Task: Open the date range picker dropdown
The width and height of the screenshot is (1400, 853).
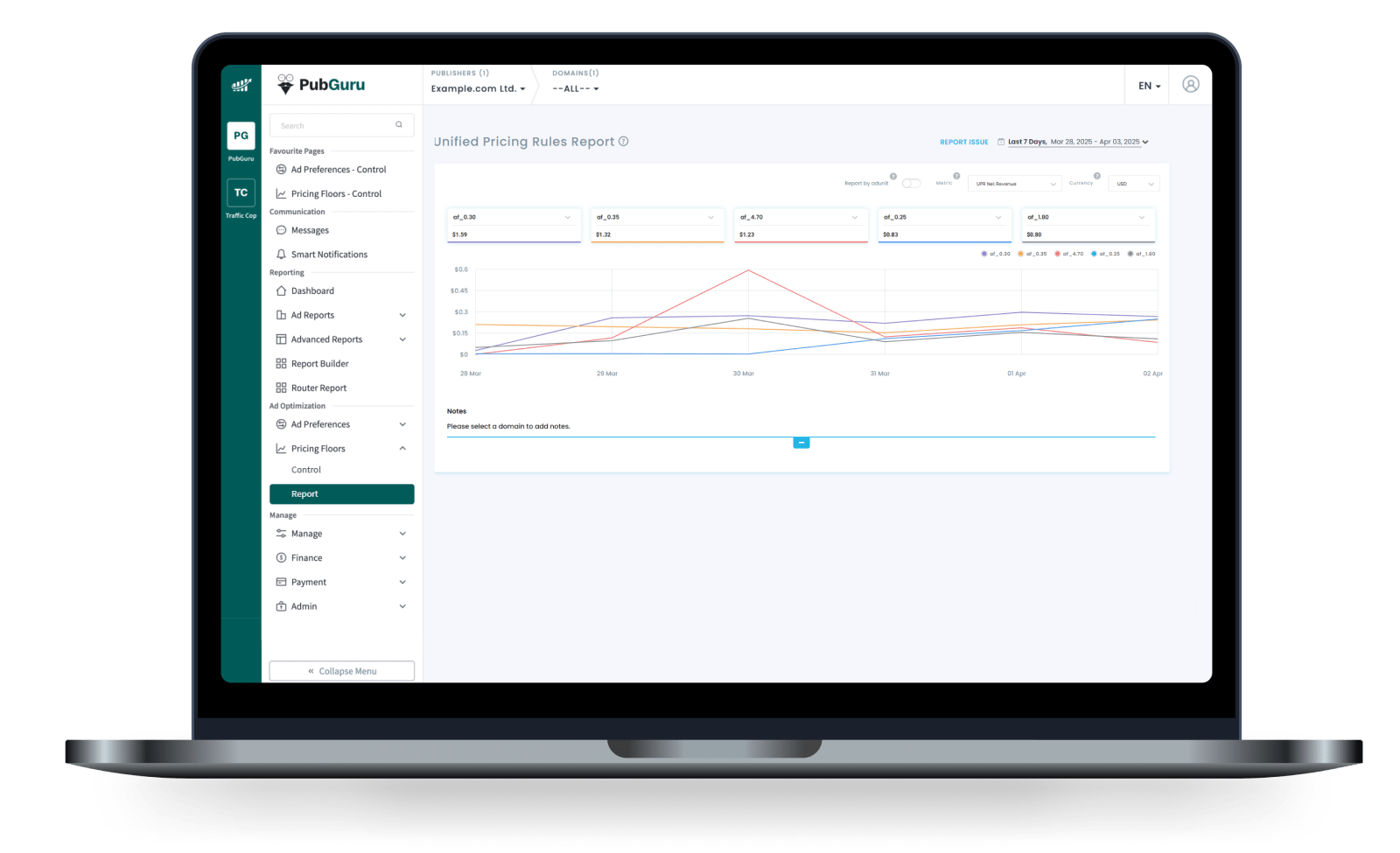Action: pos(1078,142)
